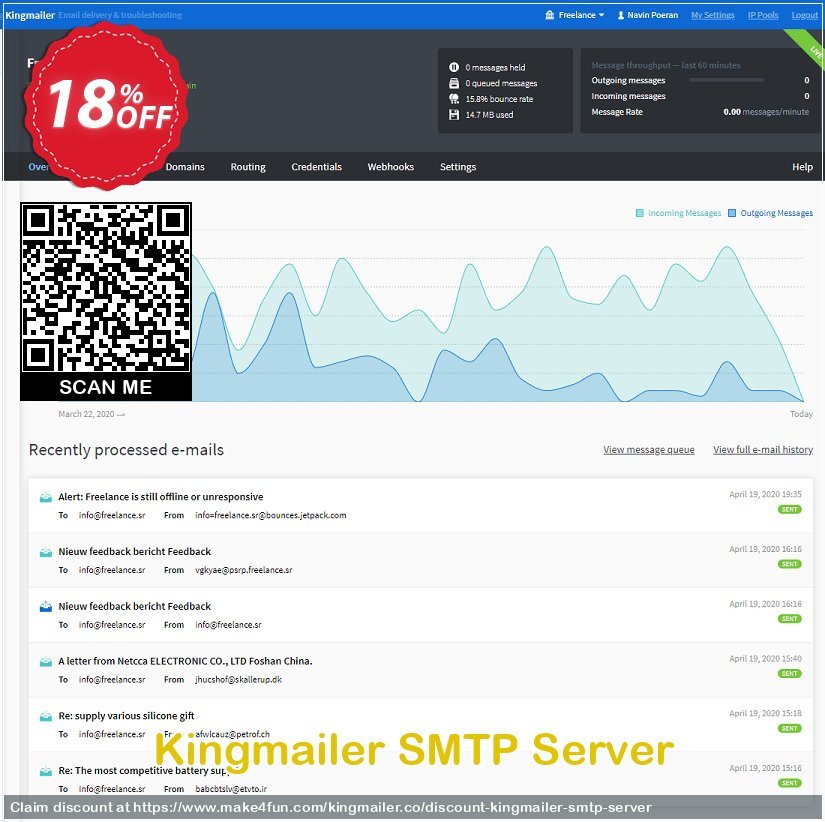This screenshot has width=825, height=822.
Task: Open the Help tab
Action: [802, 167]
